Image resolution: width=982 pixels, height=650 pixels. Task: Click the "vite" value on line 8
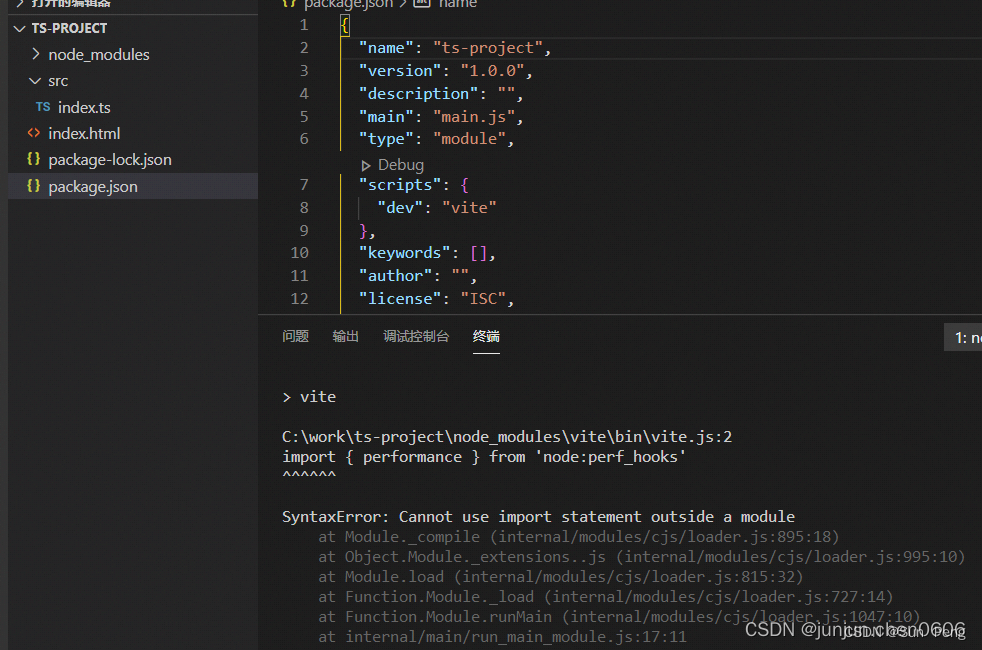coord(469,208)
